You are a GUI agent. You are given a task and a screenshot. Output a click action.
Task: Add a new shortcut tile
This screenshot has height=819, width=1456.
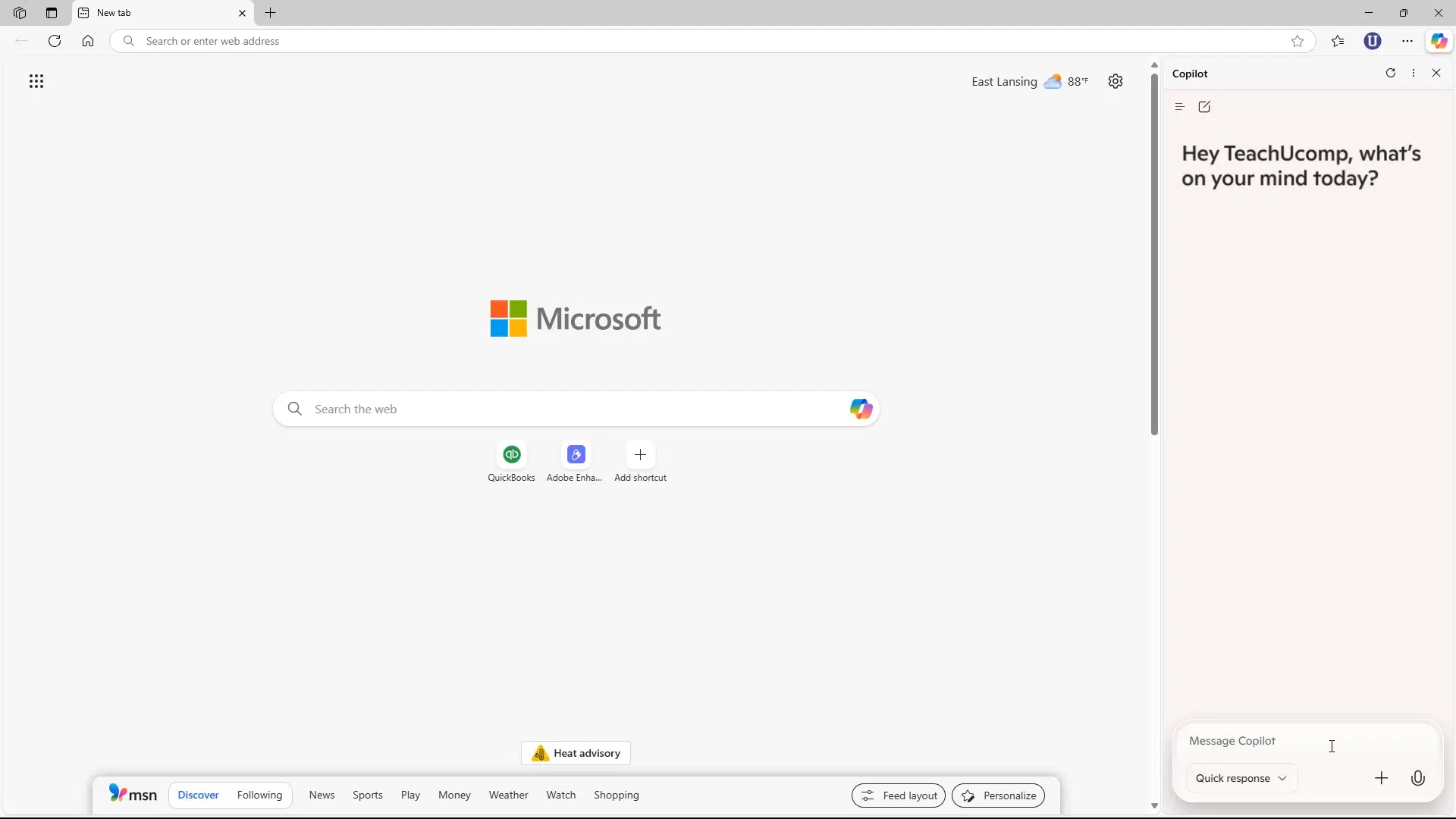641,462
